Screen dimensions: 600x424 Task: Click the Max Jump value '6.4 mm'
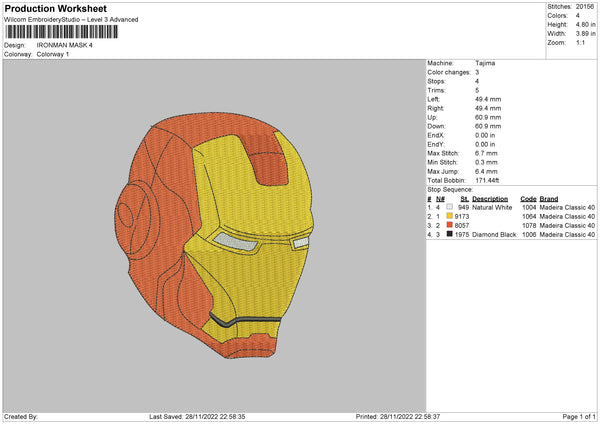click(x=486, y=171)
